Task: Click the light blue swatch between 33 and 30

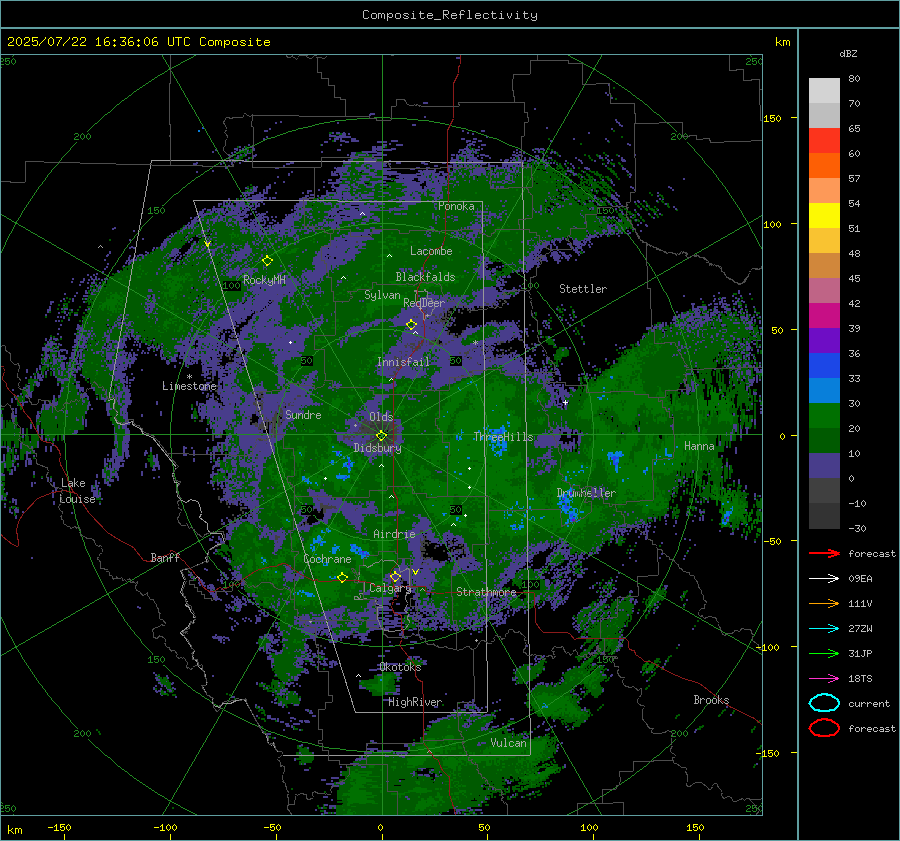Action: click(x=824, y=390)
